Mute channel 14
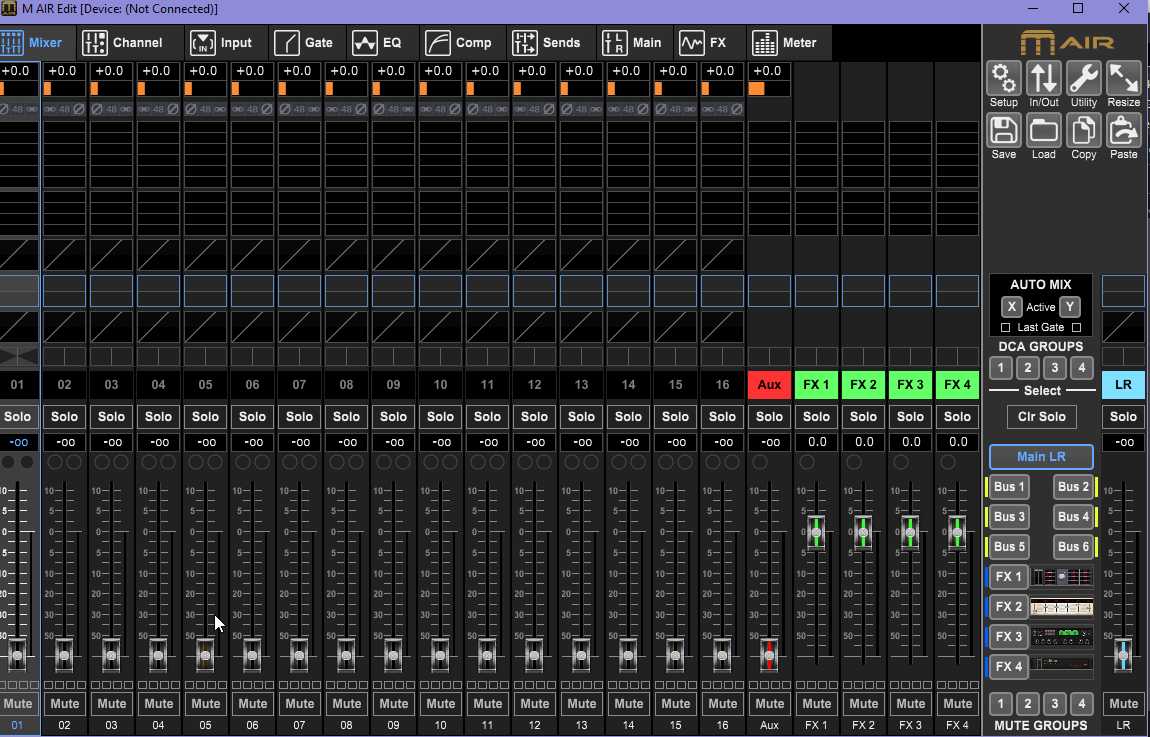Screen dimensions: 1150x737 point(629,704)
